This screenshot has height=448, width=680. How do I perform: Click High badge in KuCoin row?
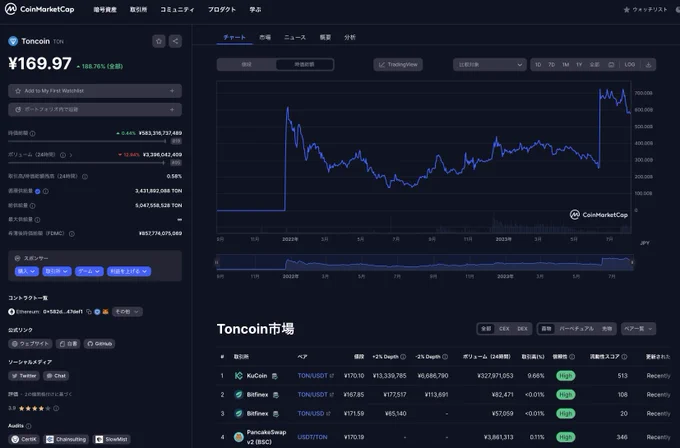coord(566,376)
